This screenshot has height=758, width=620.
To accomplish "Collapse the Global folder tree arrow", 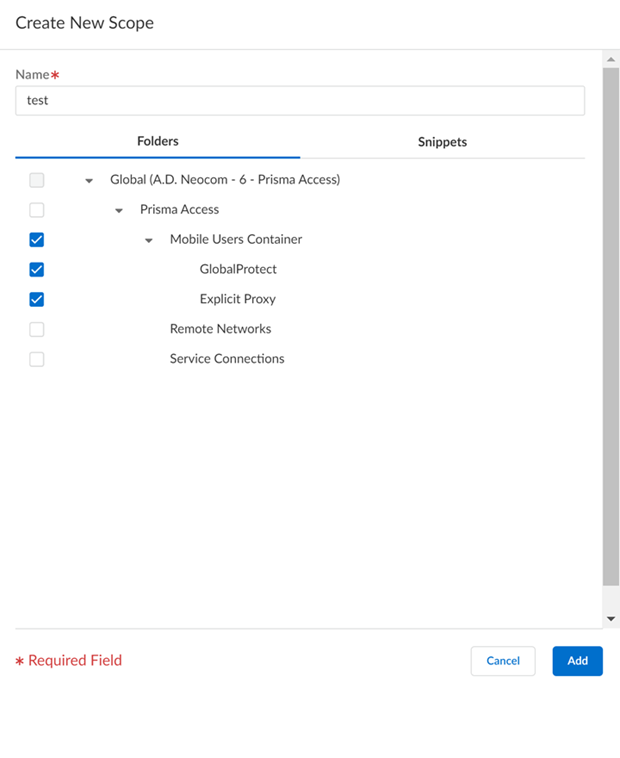I will pyautogui.click(x=89, y=181).
